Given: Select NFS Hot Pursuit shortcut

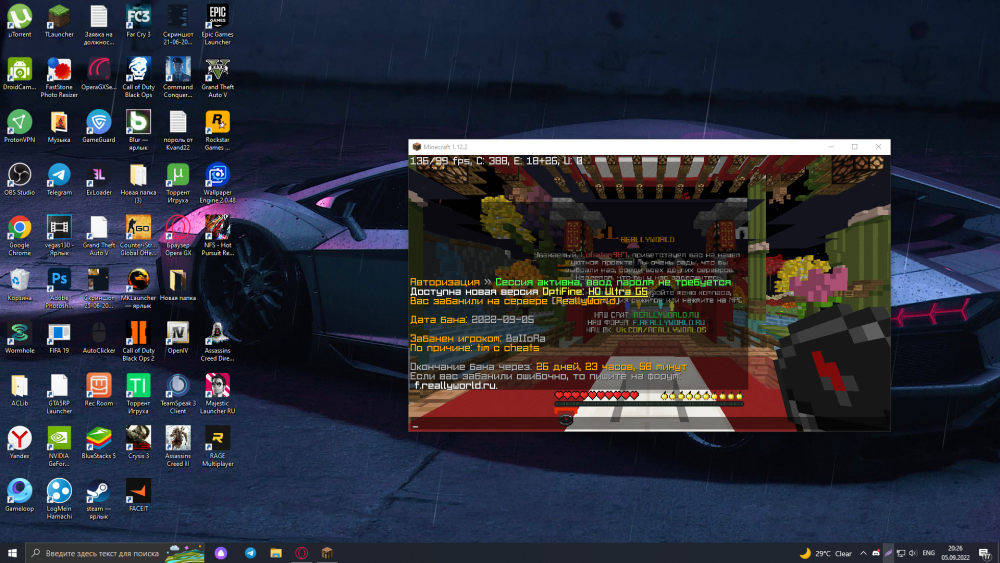Looking at the screenshot, I should (217, 236).
